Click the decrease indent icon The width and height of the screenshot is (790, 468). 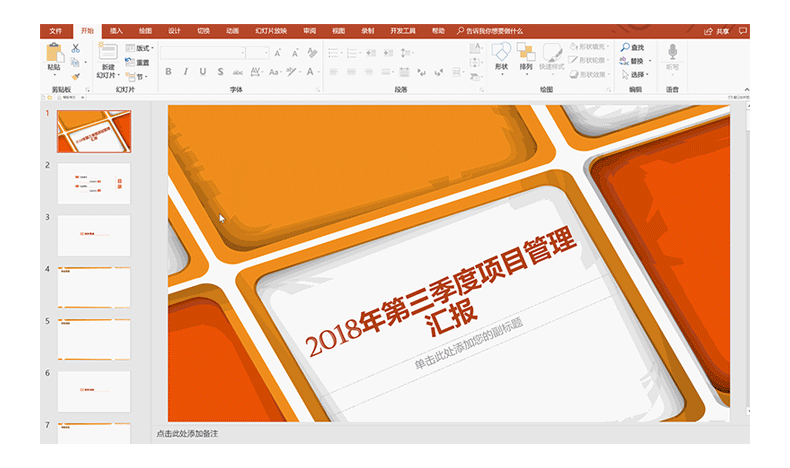371,53
